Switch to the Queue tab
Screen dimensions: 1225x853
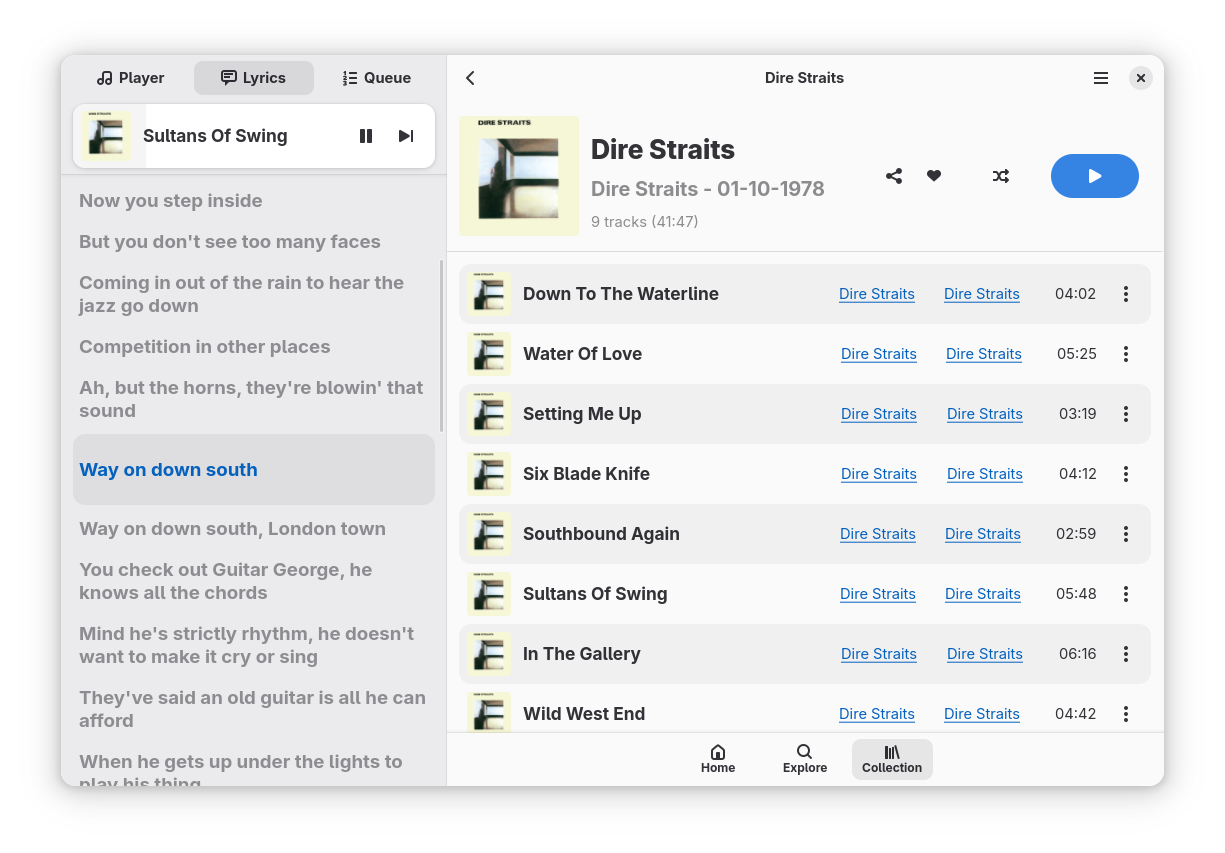tap(377, 78)
